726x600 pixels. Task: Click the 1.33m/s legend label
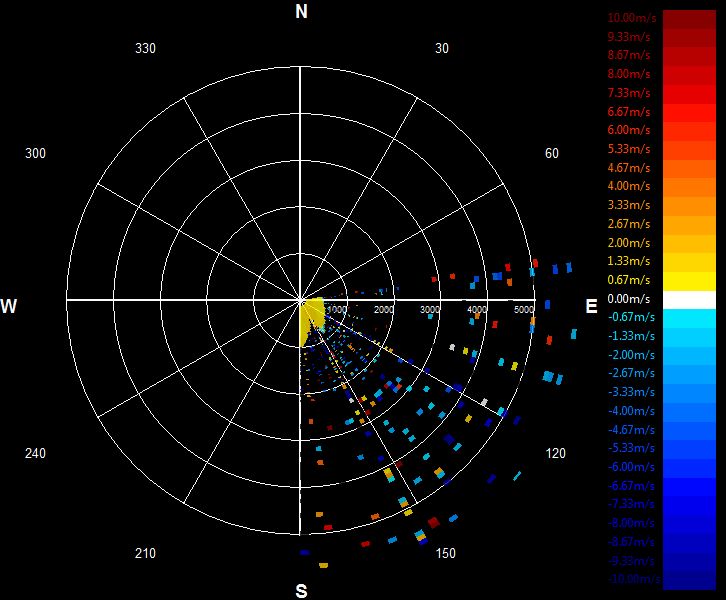coord(629,261)
